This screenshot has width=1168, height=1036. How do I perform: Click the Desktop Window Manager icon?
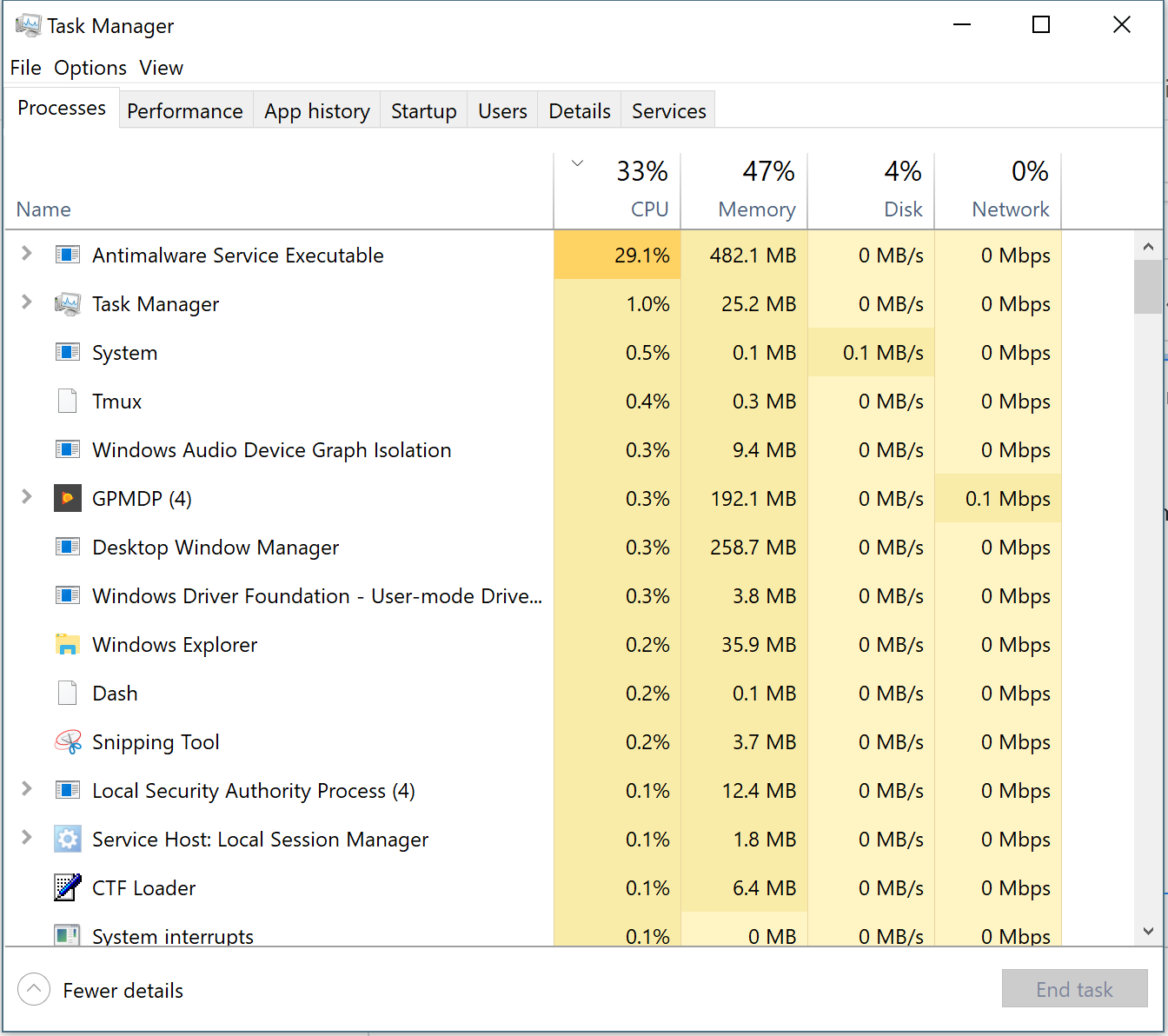click(x=68, y=547)
